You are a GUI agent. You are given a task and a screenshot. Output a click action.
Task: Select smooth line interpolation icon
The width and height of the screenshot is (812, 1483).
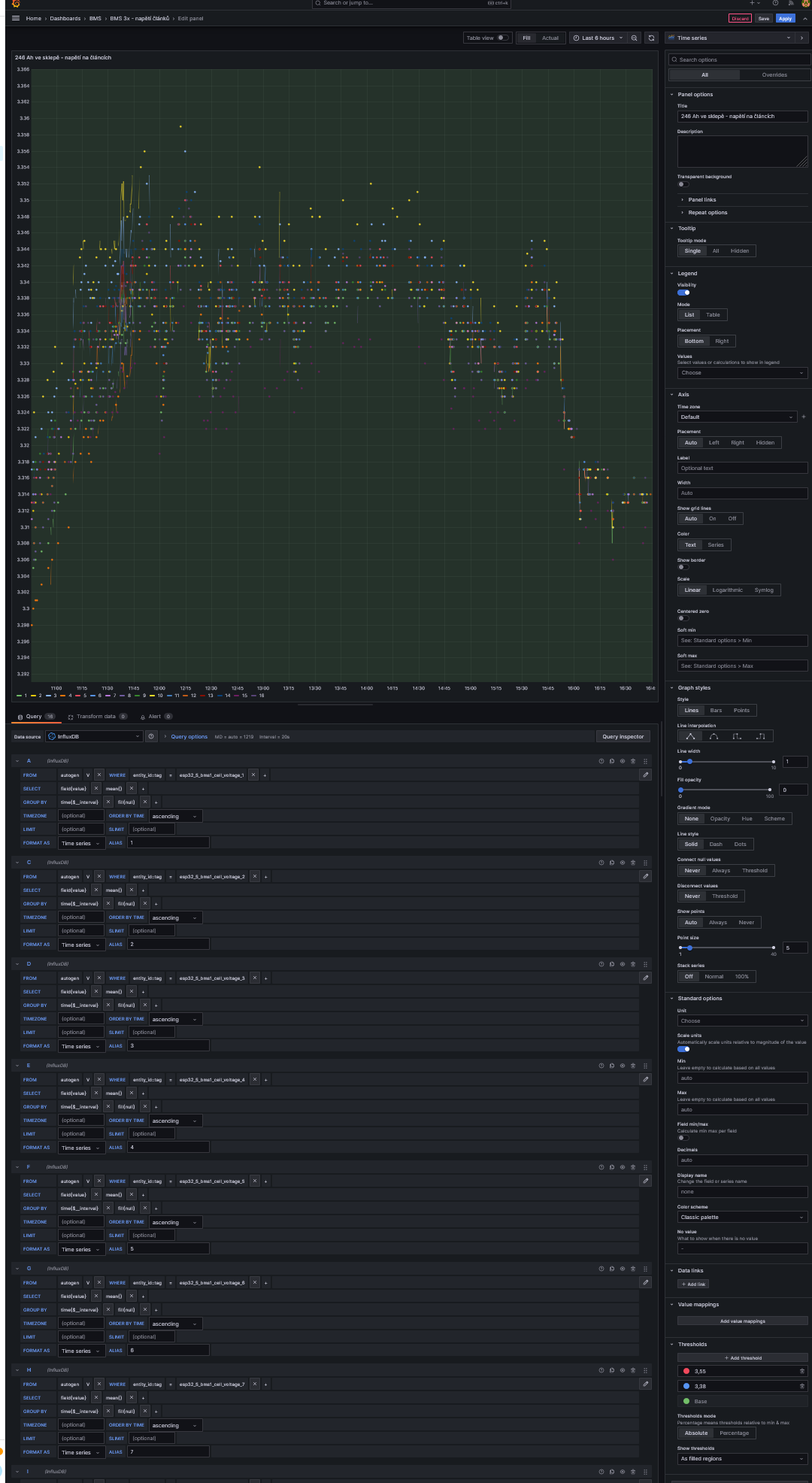tap(714, 736)
